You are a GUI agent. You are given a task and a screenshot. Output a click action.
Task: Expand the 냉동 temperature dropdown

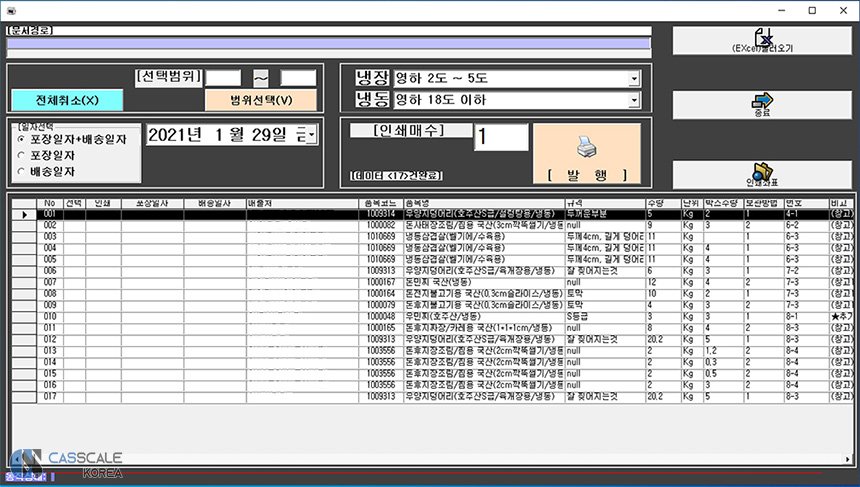pos(633,100)
